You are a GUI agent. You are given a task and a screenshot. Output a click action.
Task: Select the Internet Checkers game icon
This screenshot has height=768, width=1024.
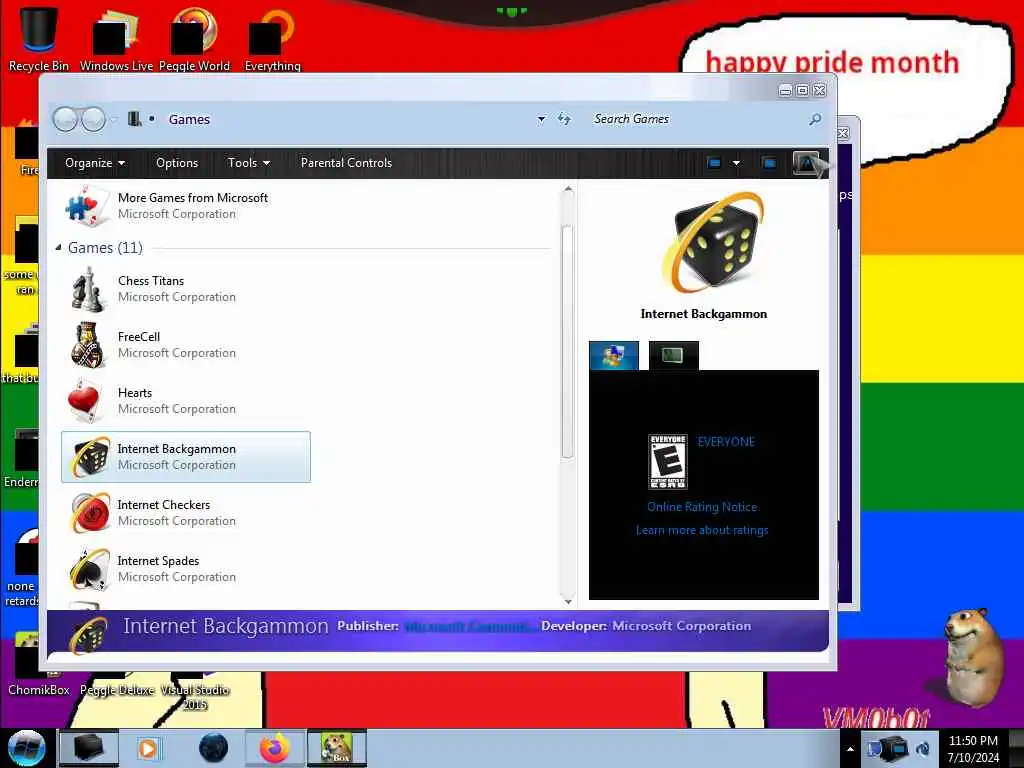click(90, 513)
